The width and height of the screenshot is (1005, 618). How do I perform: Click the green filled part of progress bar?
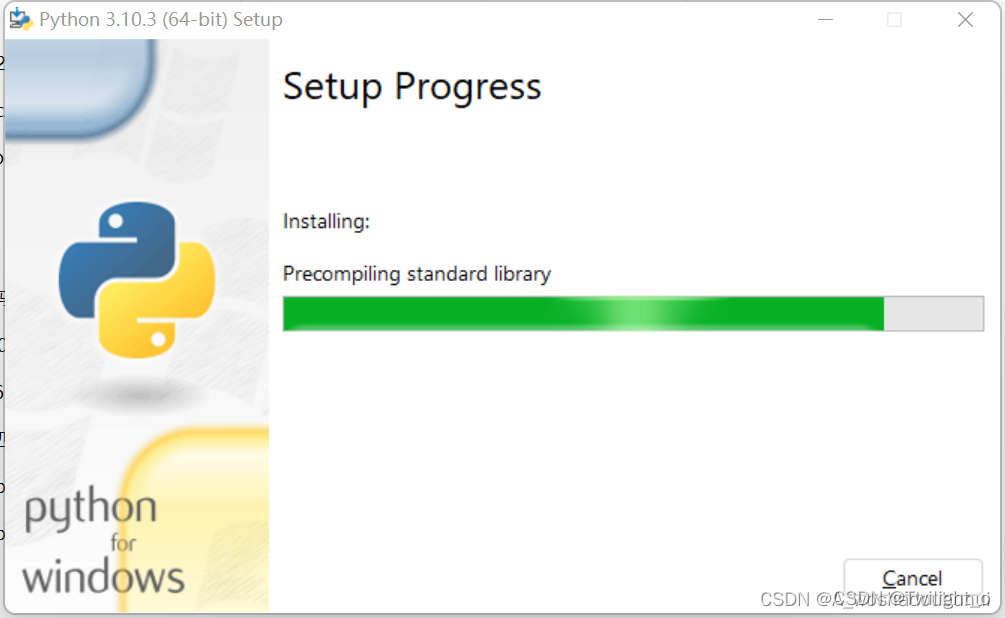(583, 313)
